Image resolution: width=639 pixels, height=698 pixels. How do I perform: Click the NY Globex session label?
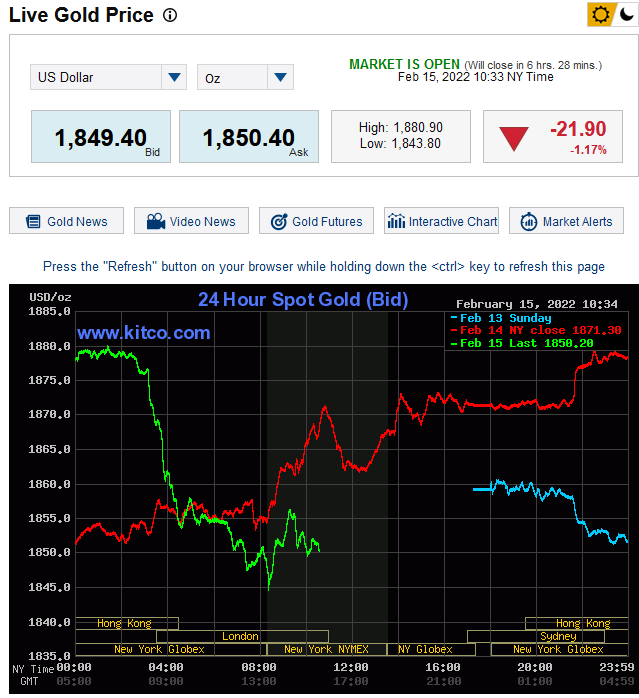coord(425,649)
